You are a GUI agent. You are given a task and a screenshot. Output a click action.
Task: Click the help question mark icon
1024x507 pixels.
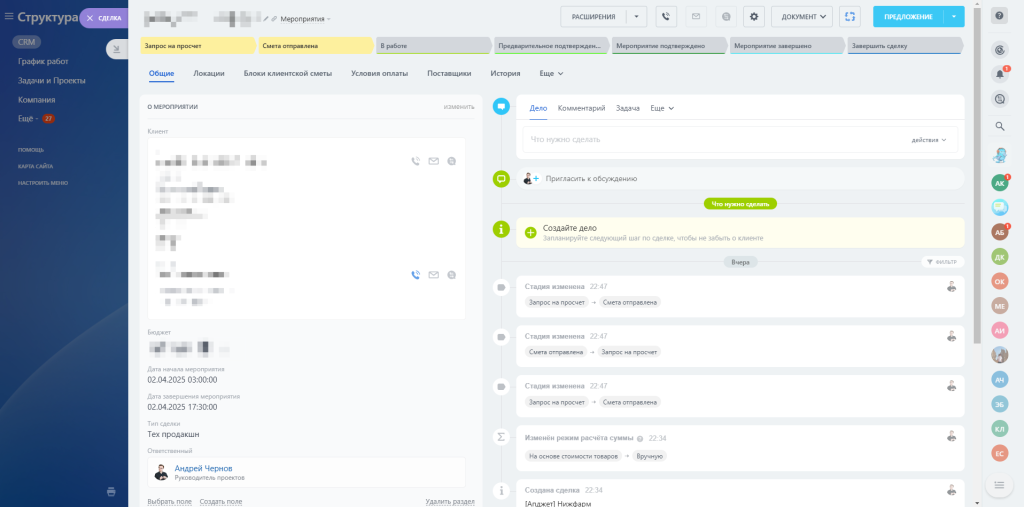(x=999, y=16)
